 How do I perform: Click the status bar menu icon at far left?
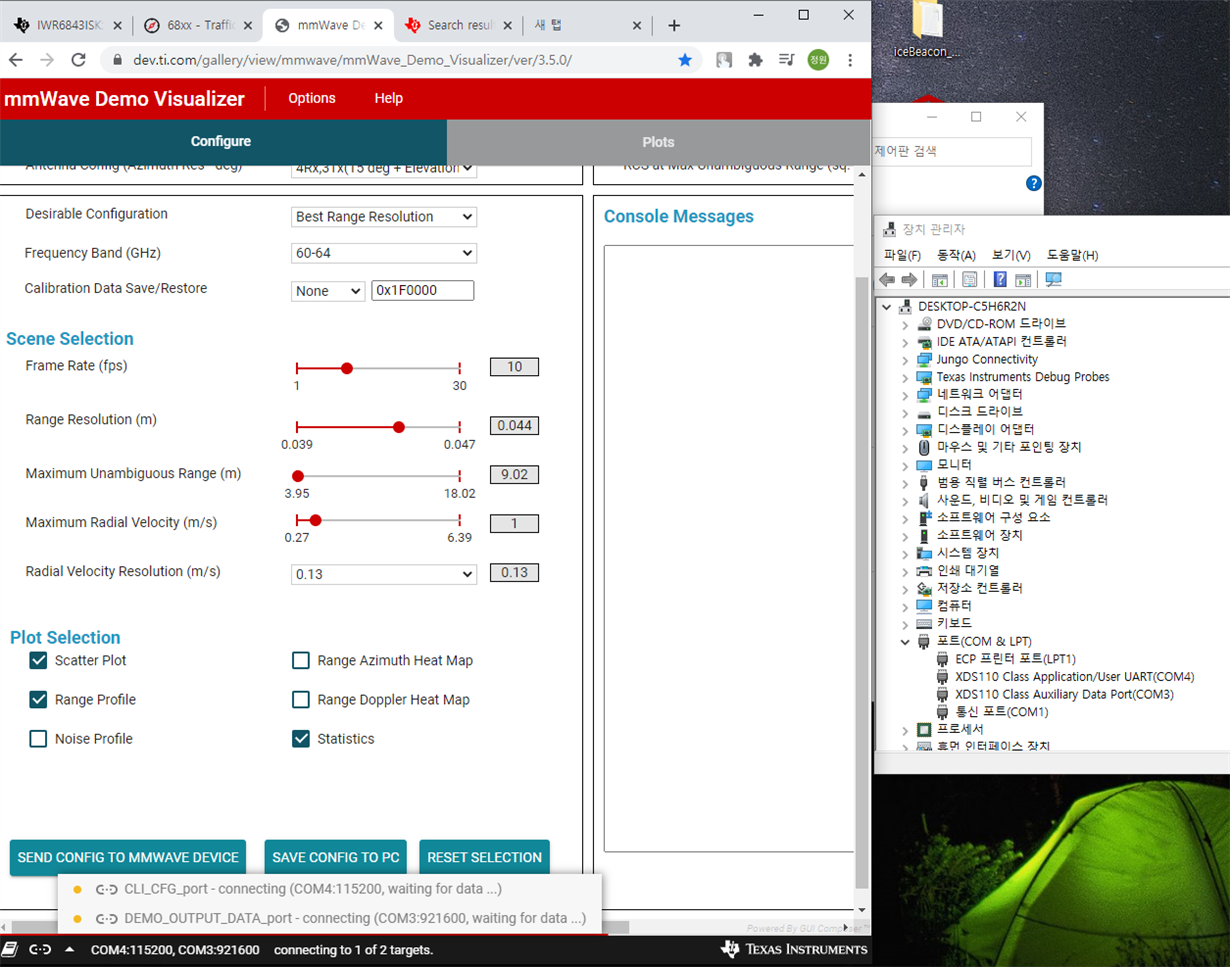10,949
